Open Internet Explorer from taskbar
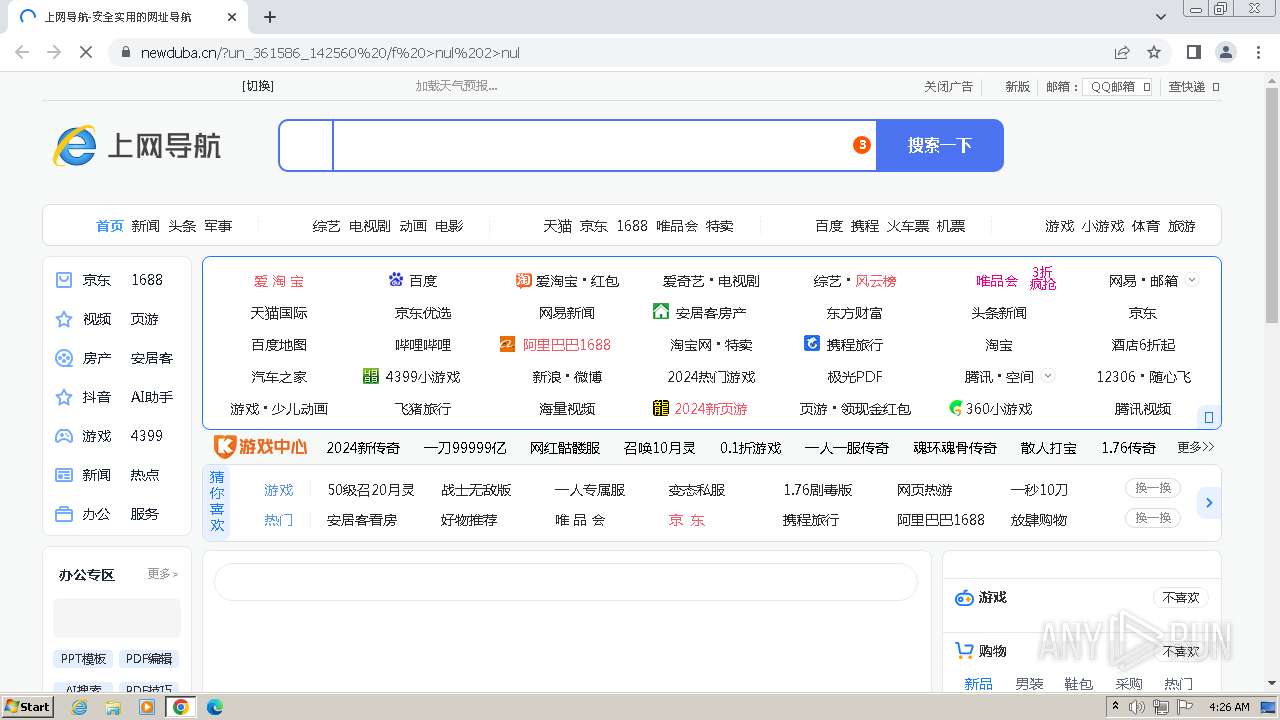The image size is (1280, 720). pyautogui.click(x=79, y=707)
